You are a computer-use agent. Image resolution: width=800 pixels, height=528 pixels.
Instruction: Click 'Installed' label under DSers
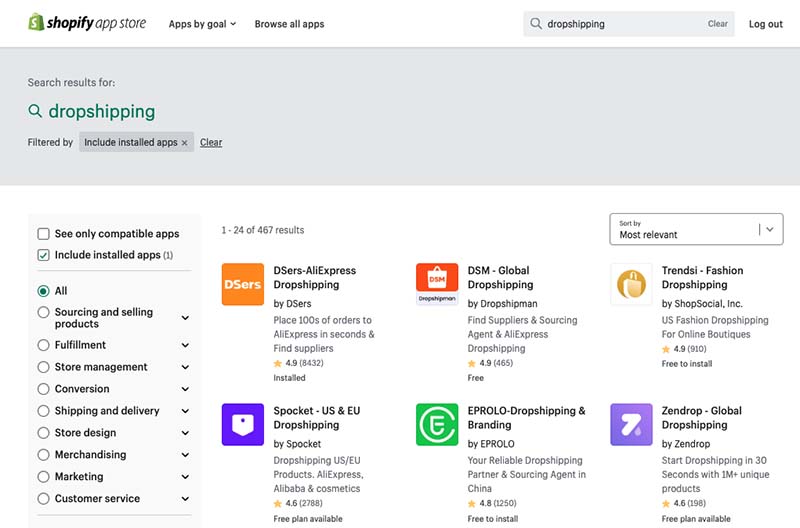point(289,378)
